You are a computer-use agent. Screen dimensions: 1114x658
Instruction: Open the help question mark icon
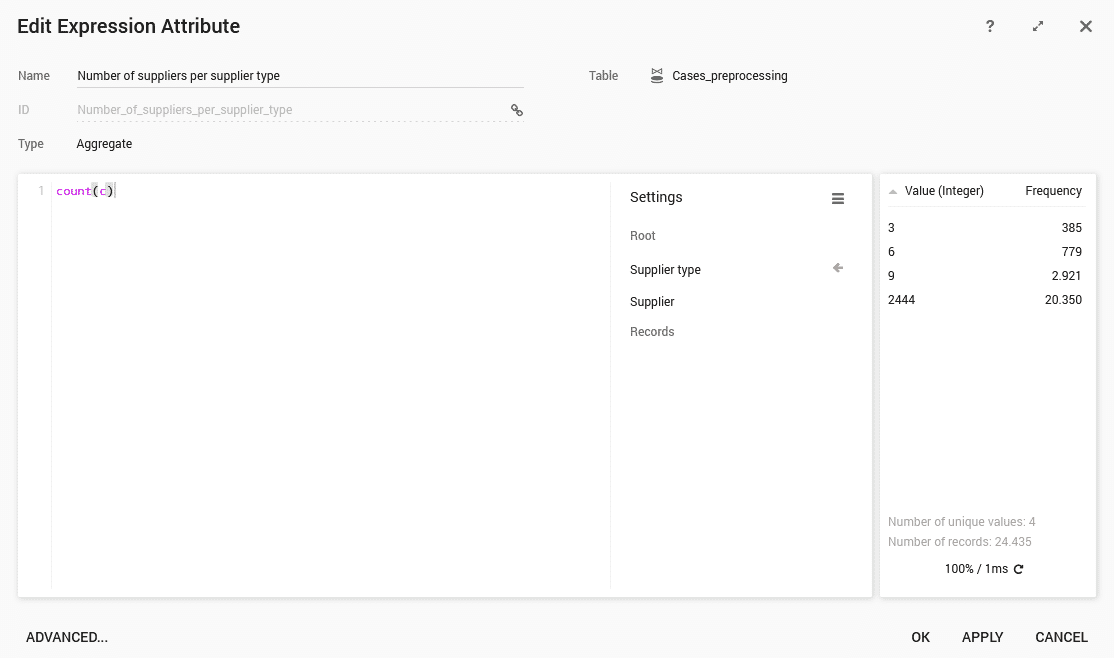click(990, 27)
